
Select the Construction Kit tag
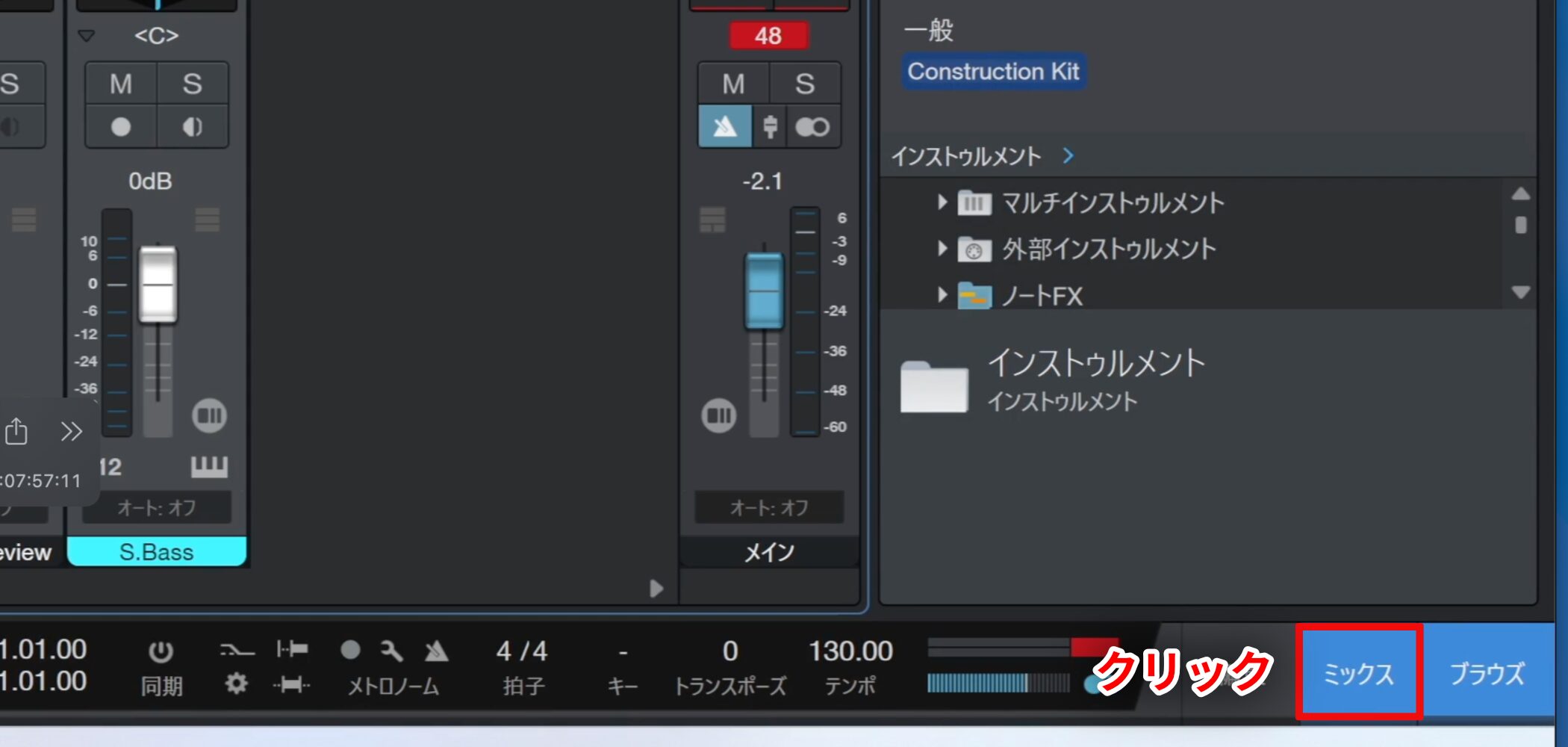click(x=993, y=72)
